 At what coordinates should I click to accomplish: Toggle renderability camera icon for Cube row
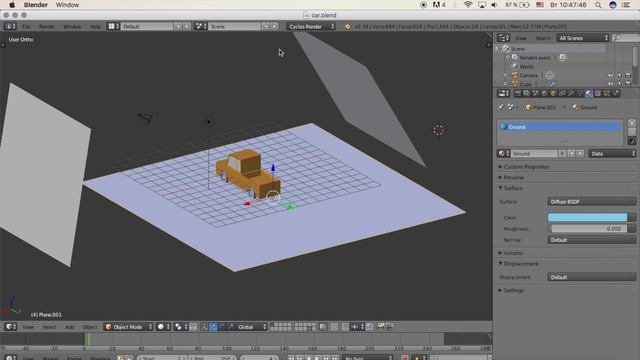click(x=628, y=84)
